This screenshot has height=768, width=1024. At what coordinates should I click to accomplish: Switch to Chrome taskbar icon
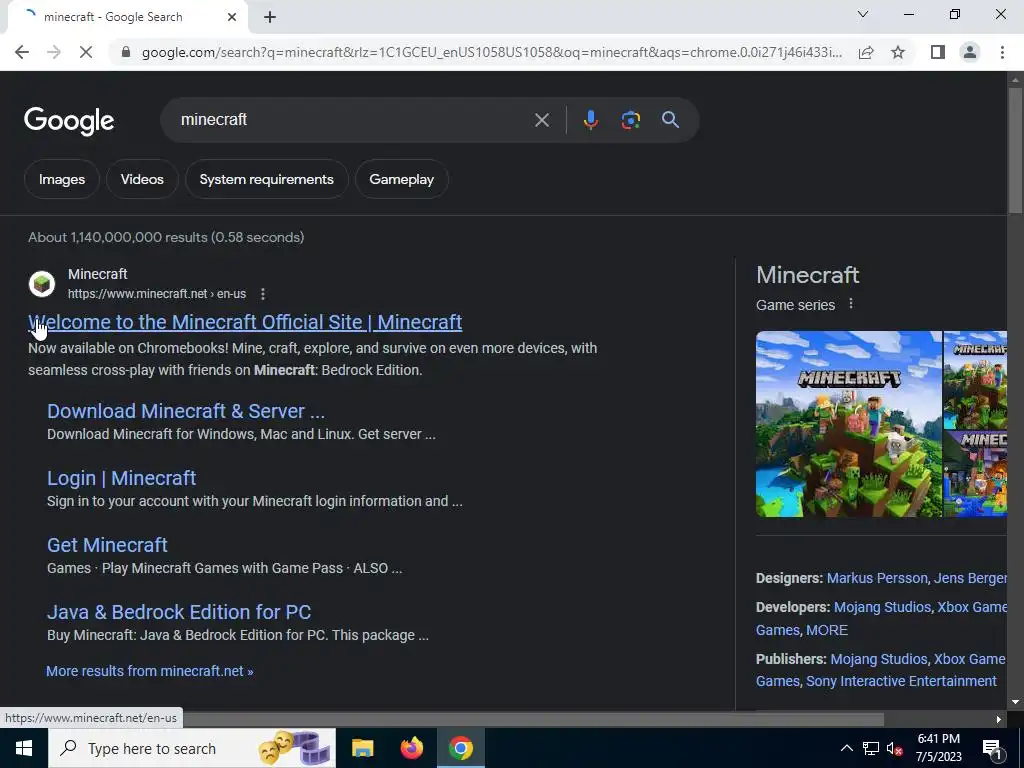tap(460, 748)
